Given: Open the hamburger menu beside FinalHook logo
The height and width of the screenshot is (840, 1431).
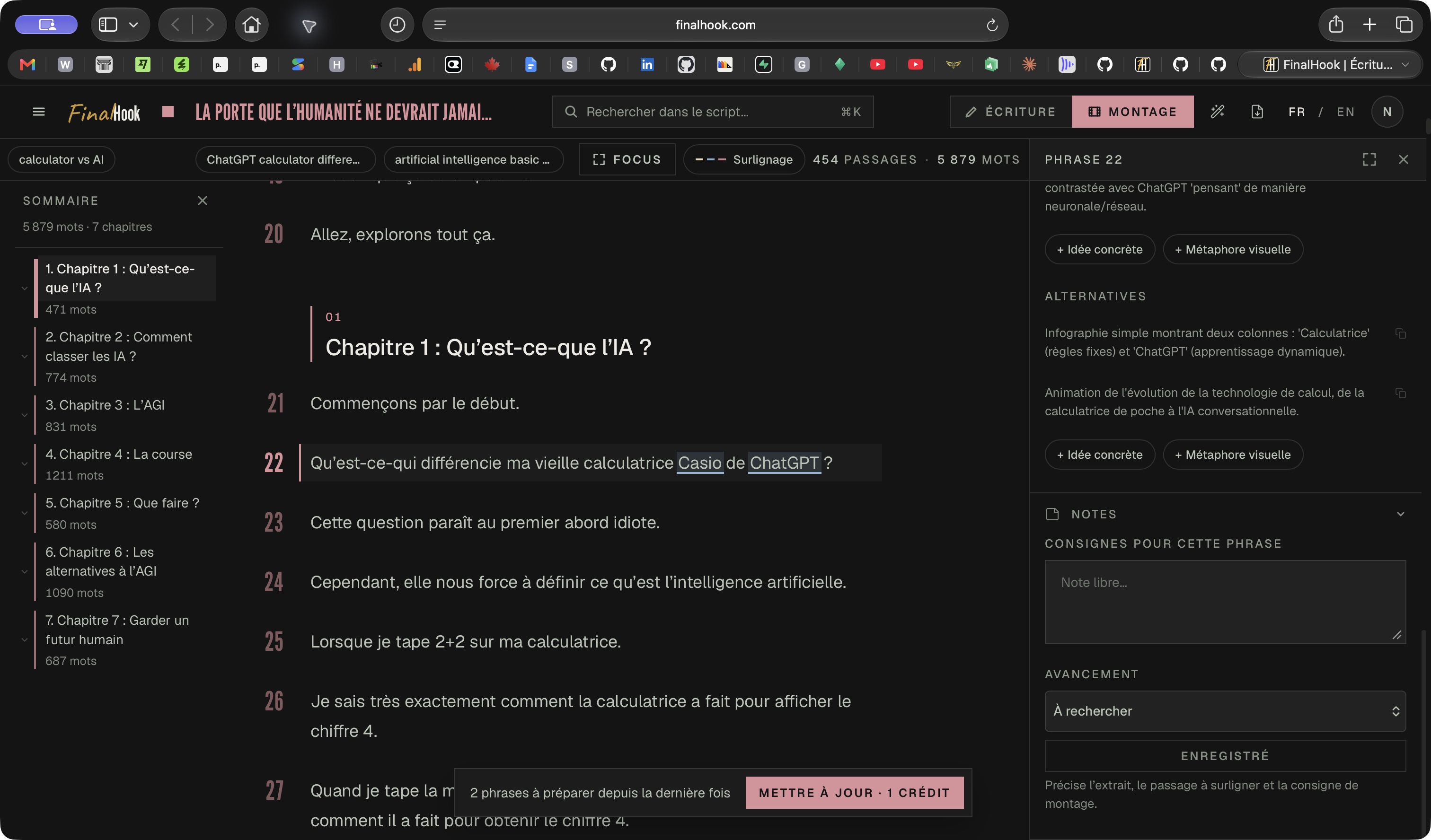Looking at the screenshot, I should pos(39,111).
